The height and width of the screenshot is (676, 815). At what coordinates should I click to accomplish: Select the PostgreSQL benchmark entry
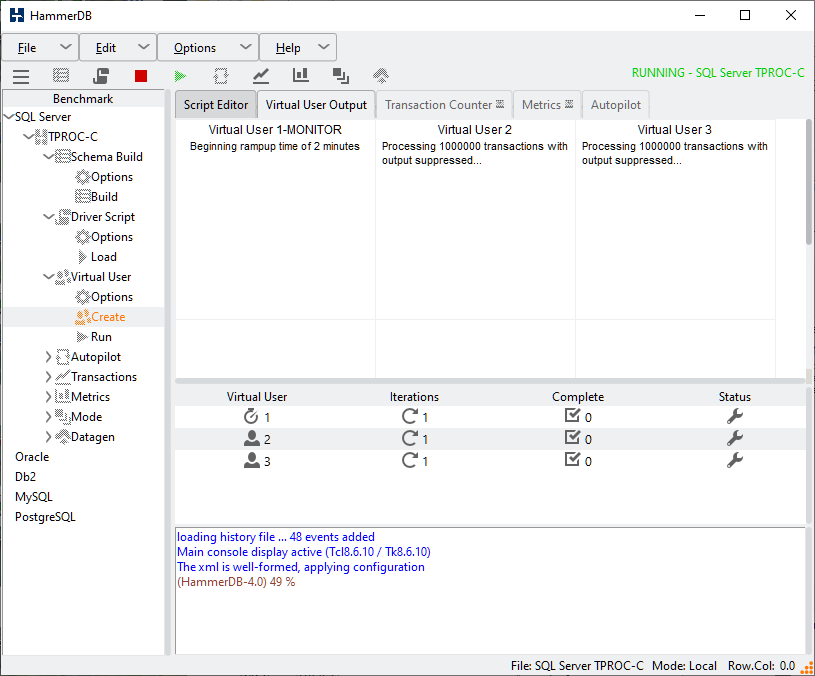[45, 517]
